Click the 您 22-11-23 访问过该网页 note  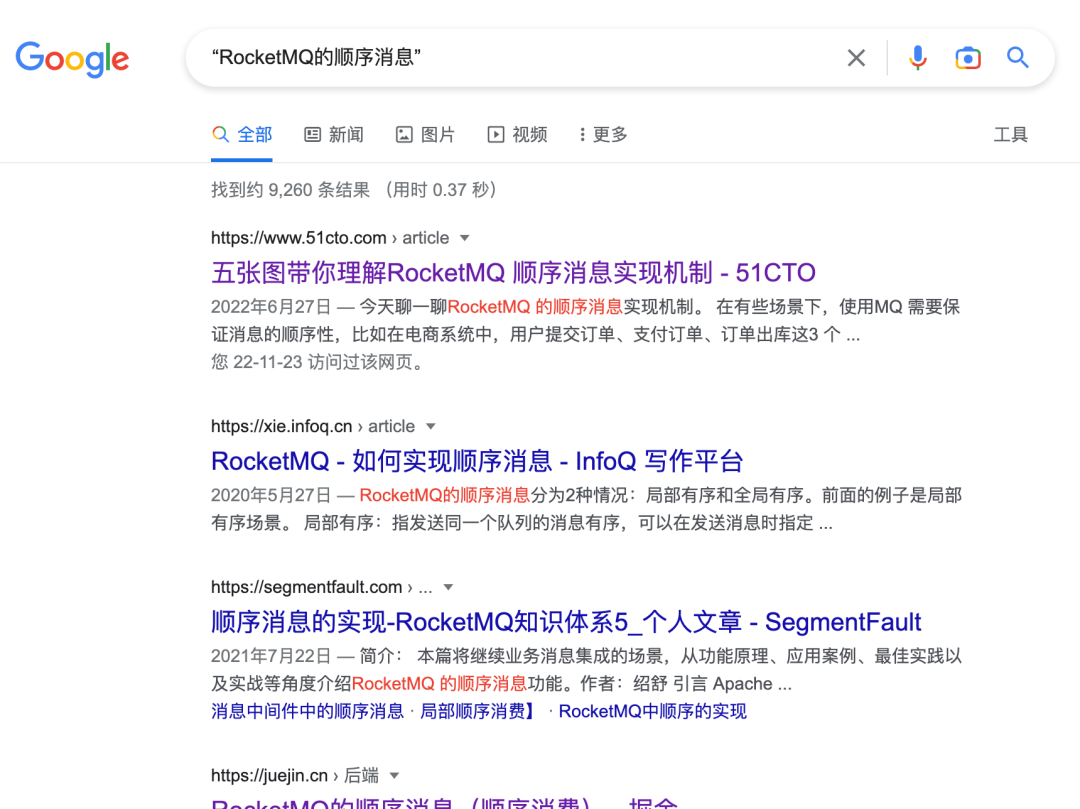pyautogui.click(x=317, y=362)
